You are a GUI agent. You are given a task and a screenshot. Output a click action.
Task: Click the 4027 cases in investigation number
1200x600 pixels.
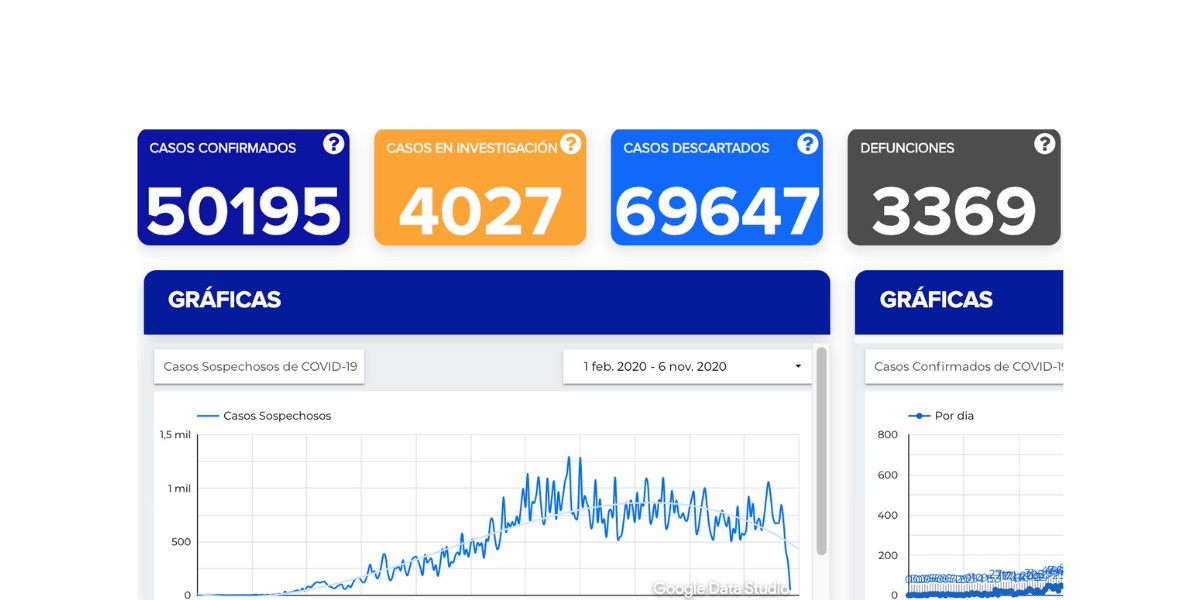point(480,211)
